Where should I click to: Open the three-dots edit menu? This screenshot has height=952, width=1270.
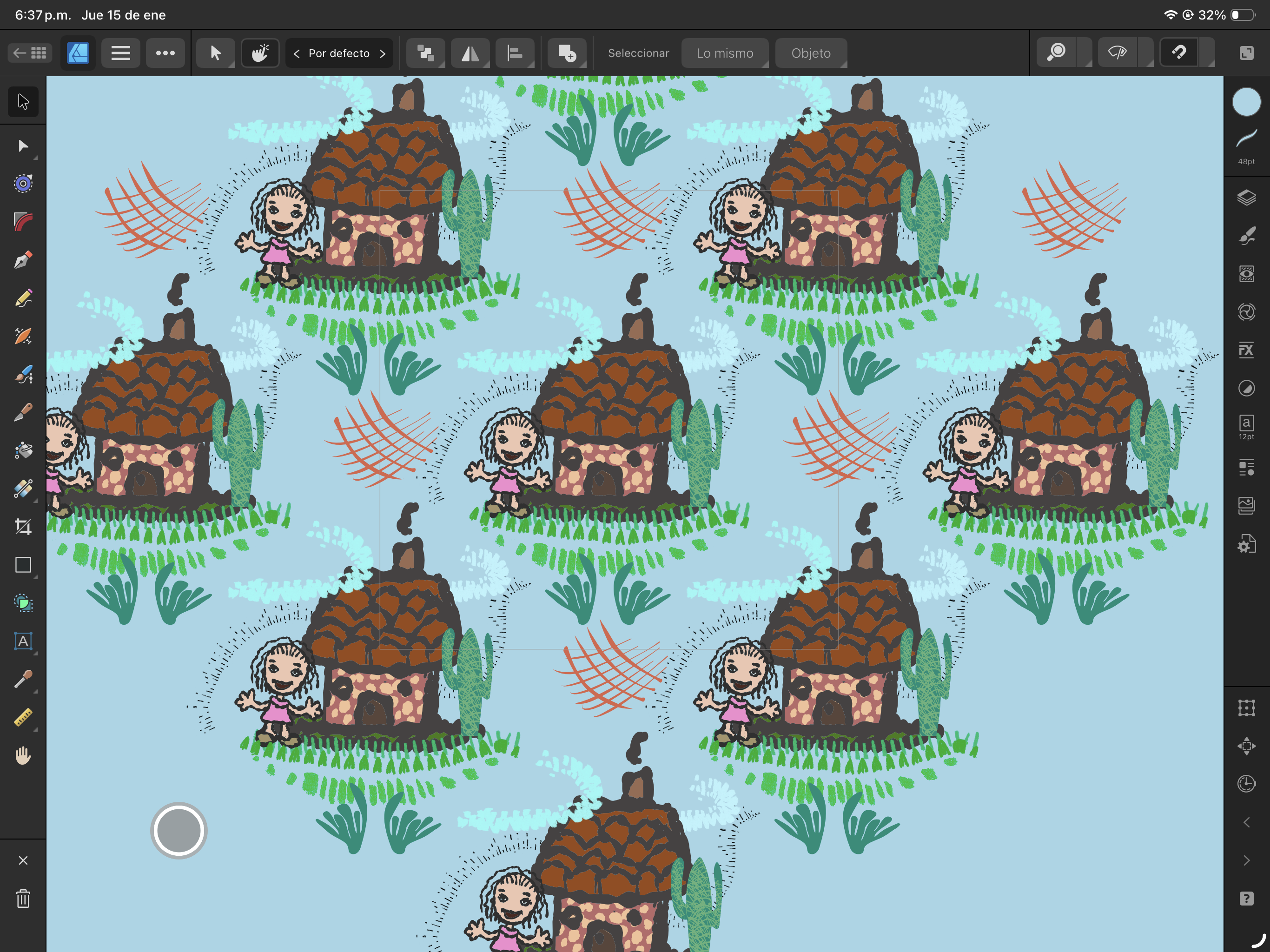pos(165,53)
